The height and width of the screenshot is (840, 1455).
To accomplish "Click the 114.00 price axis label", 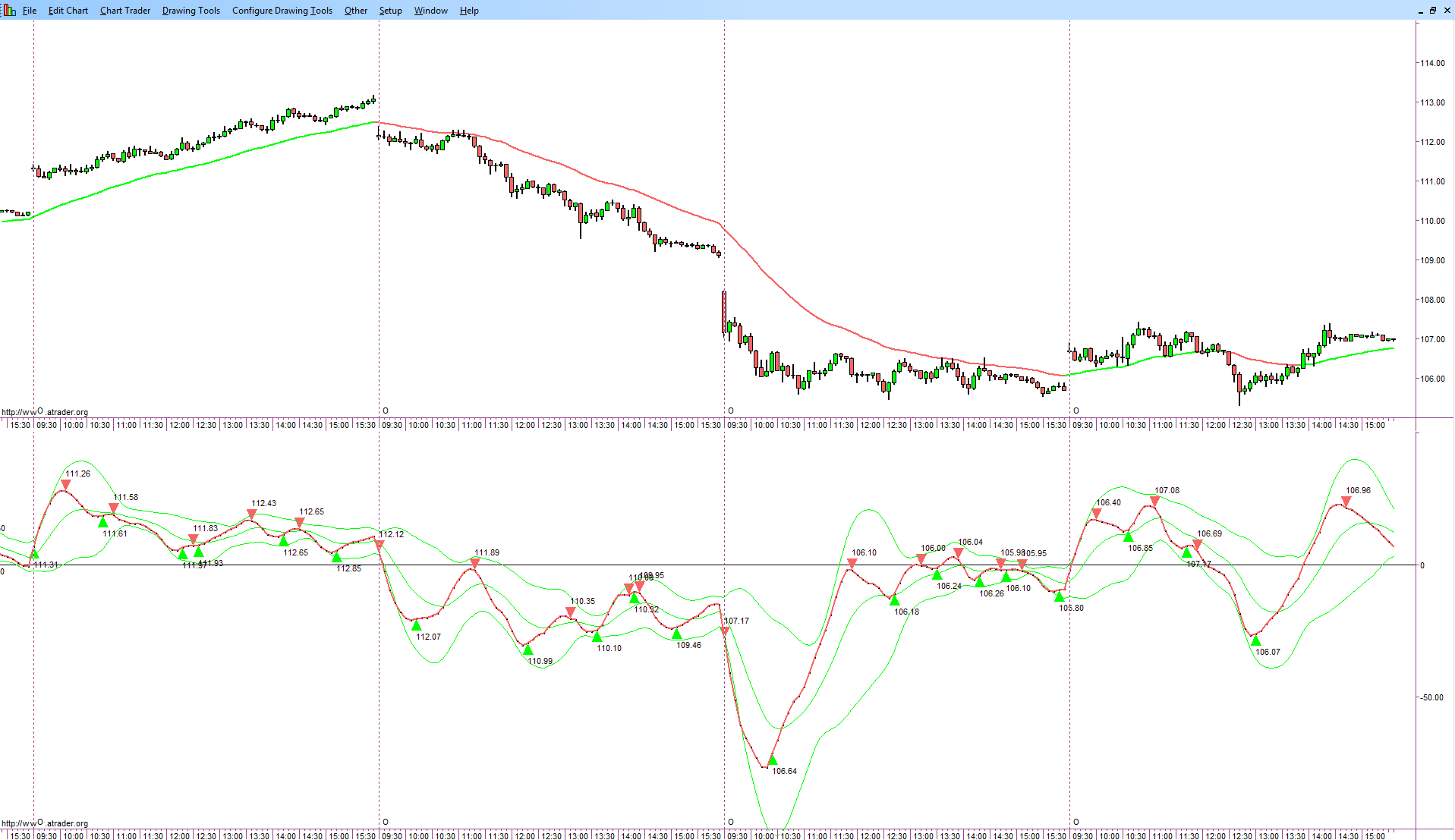I will point(1433,64).
